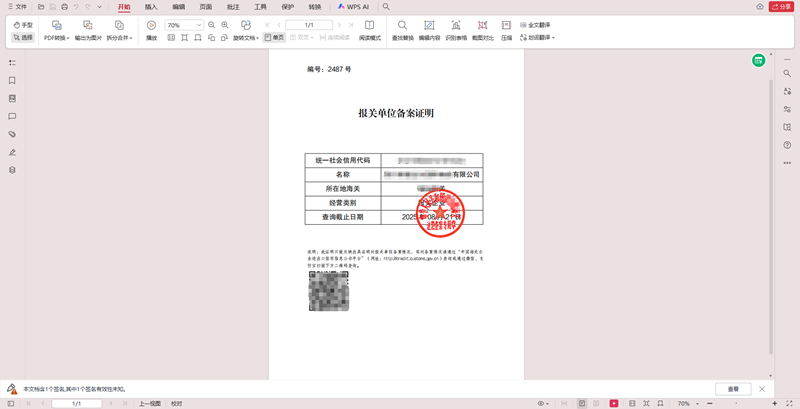This screenshot has width=800, height=409.
Task: Switch to the 插入 tab
Action: coord(151,6)
